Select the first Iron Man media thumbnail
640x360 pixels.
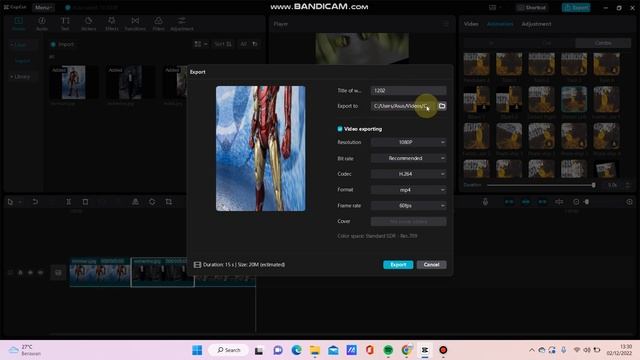(74, 82)
